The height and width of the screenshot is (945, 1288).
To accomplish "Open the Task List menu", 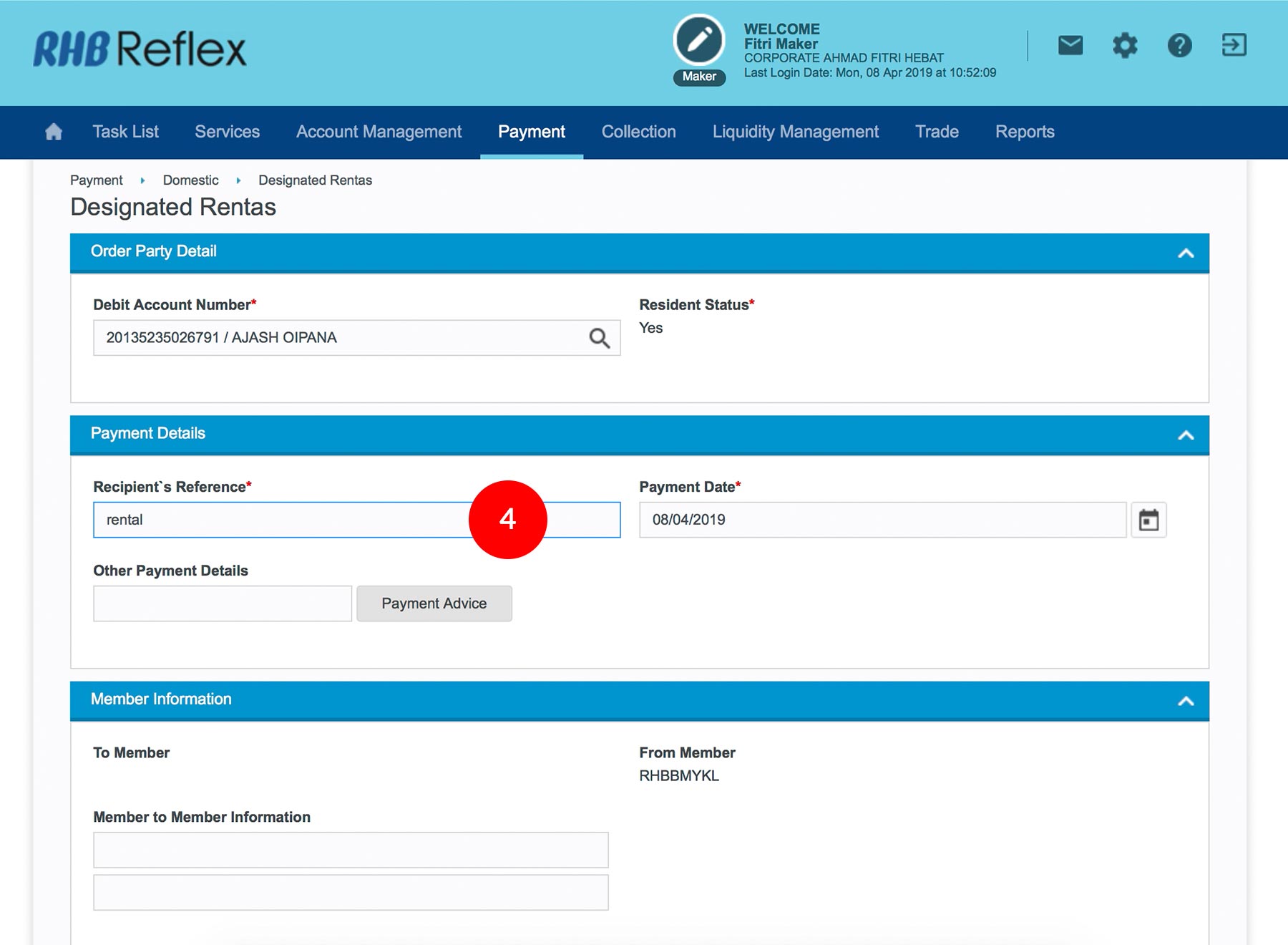I will [x=125, y=132].
